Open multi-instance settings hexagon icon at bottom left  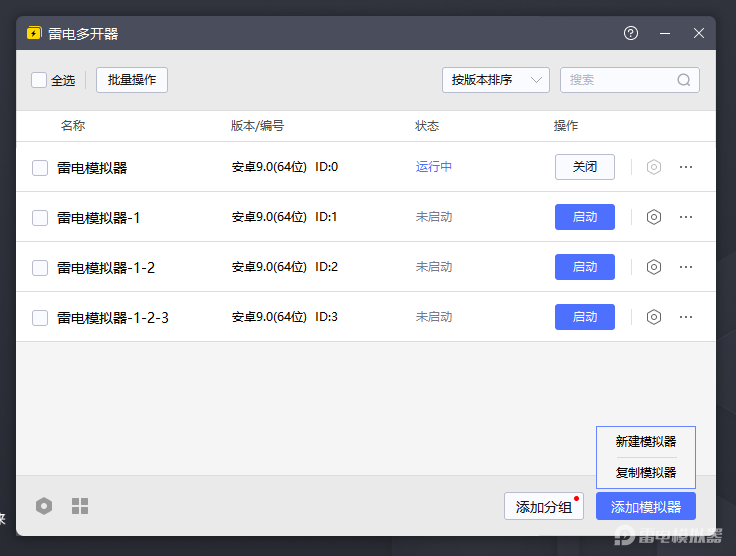coord(44,506)
